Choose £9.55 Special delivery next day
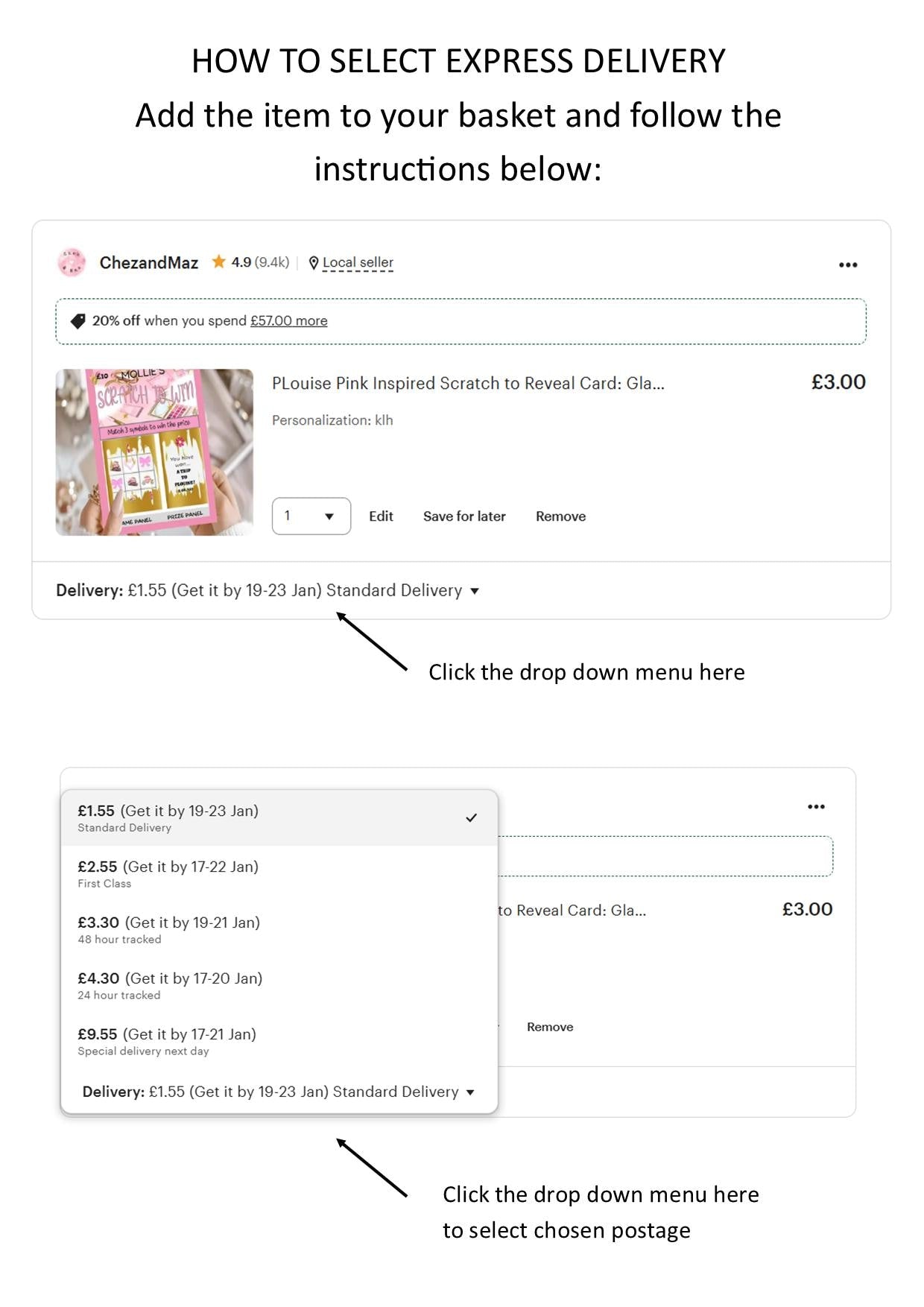 click(x=279, y=1041)
